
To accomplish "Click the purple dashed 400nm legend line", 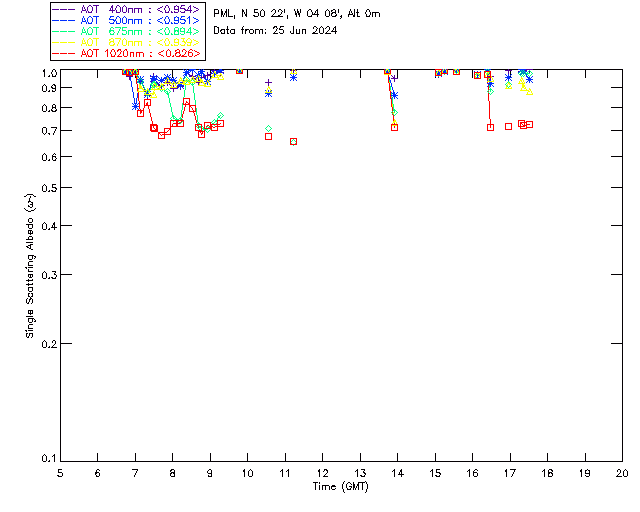I will 64,9.
